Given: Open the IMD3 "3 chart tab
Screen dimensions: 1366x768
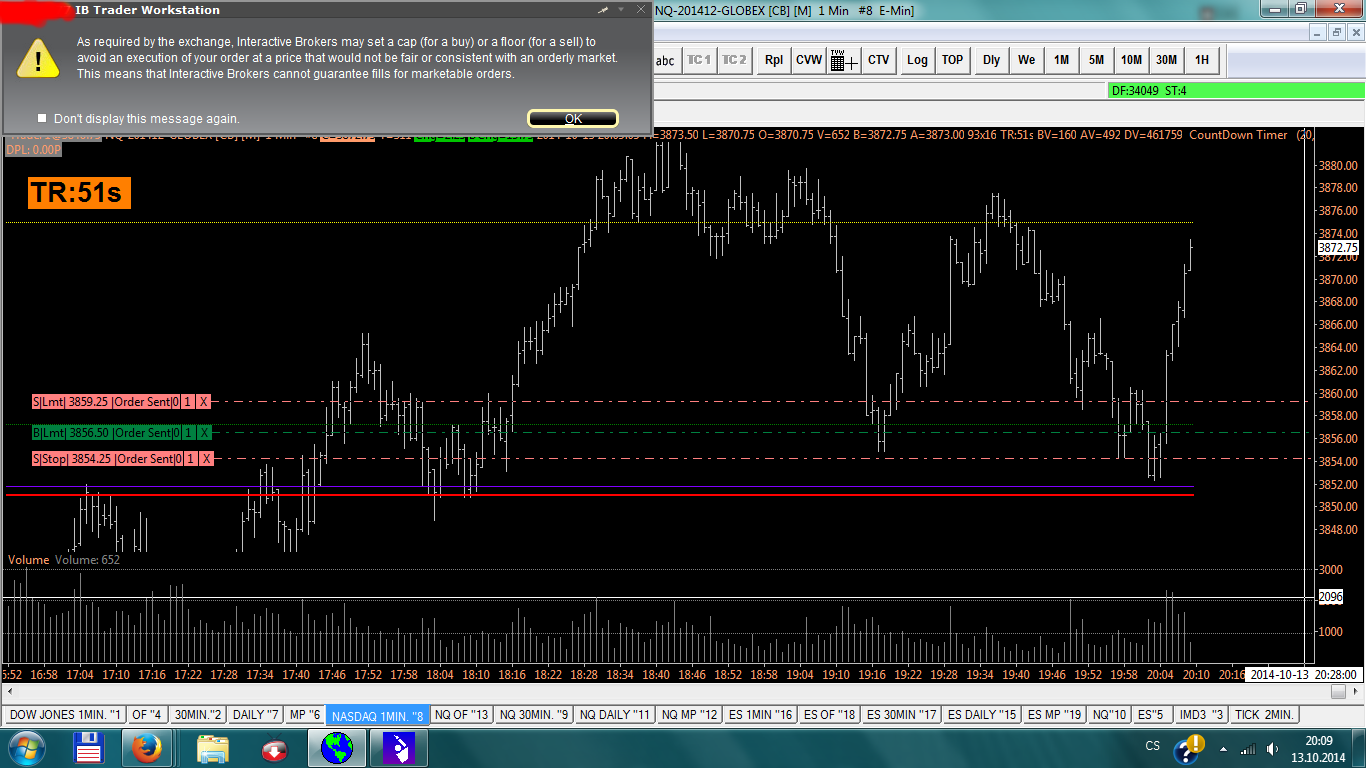Looking at the screenshot, I should tap(1201, 715).
